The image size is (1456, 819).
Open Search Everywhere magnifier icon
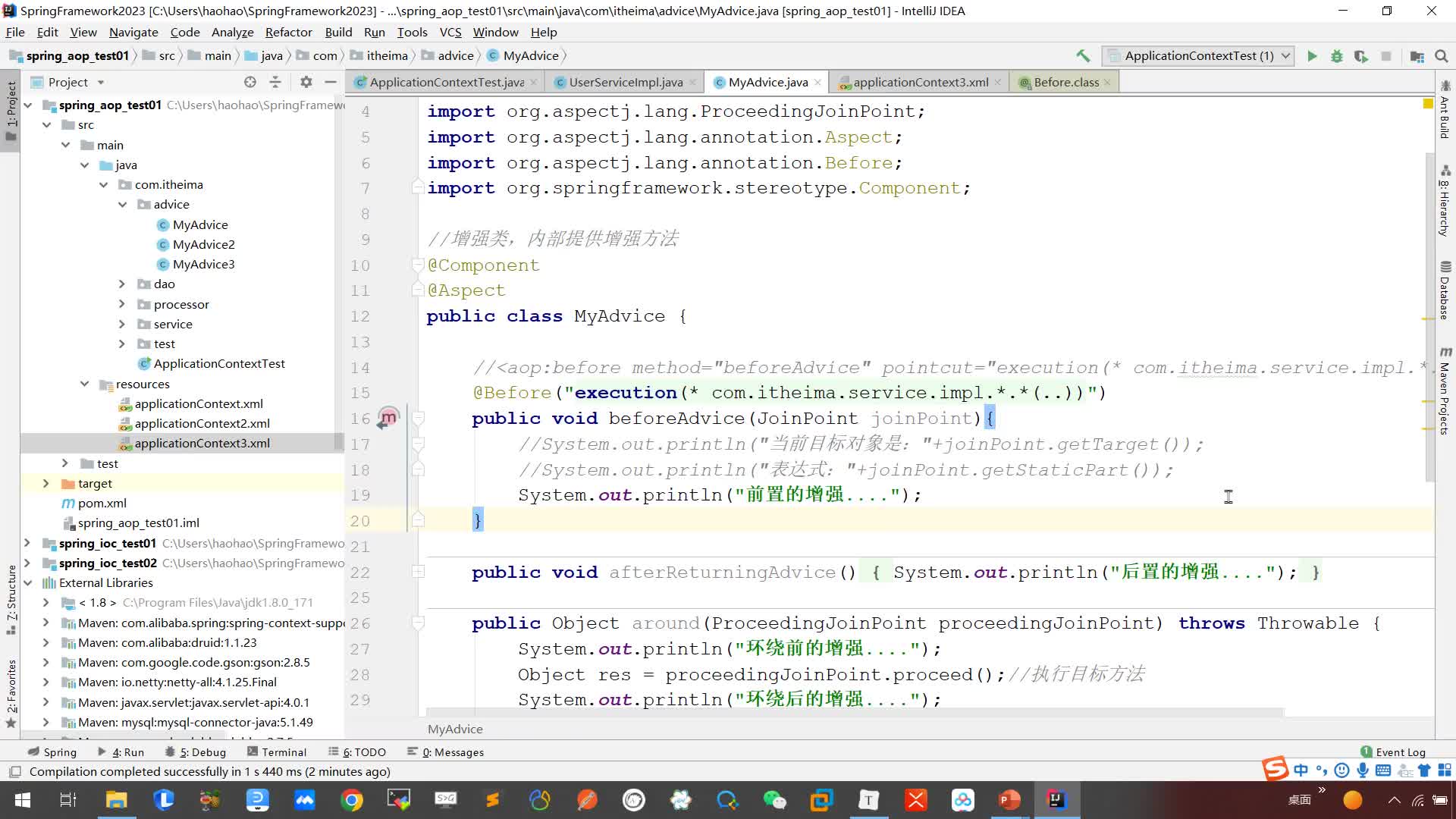point(1442,55)
